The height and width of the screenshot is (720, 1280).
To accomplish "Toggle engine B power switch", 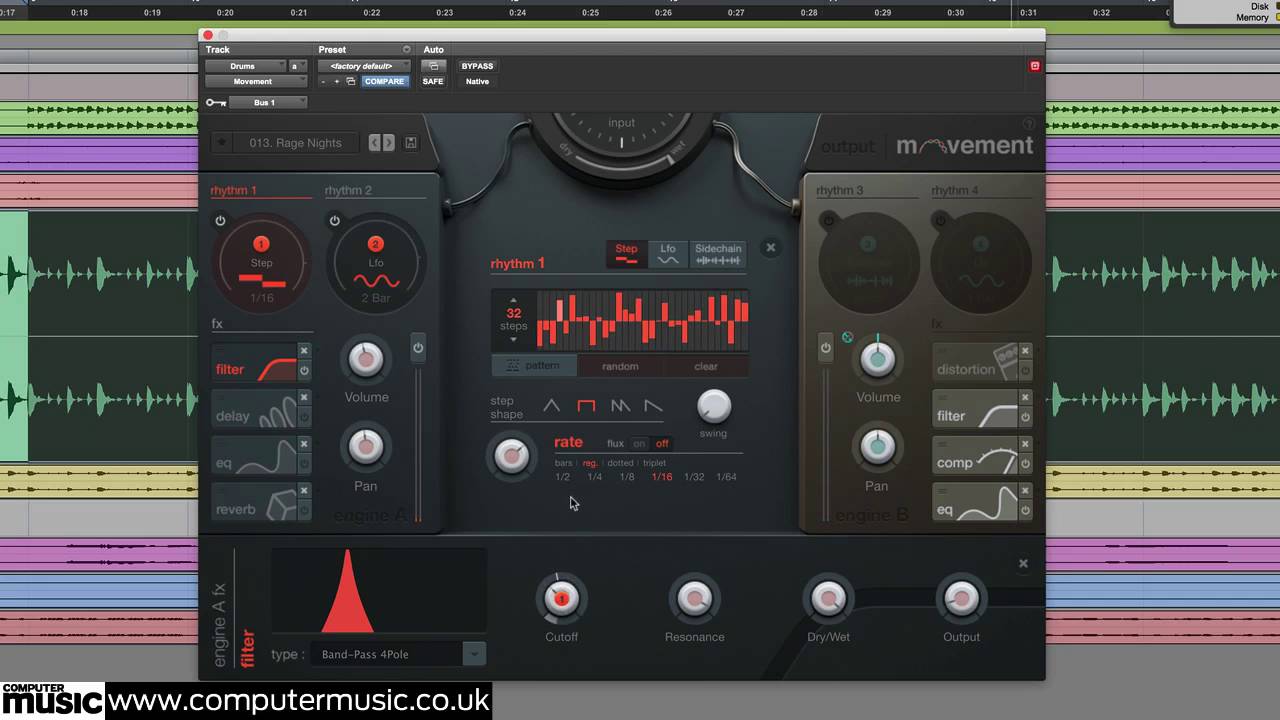I will (x=825, y=348).
